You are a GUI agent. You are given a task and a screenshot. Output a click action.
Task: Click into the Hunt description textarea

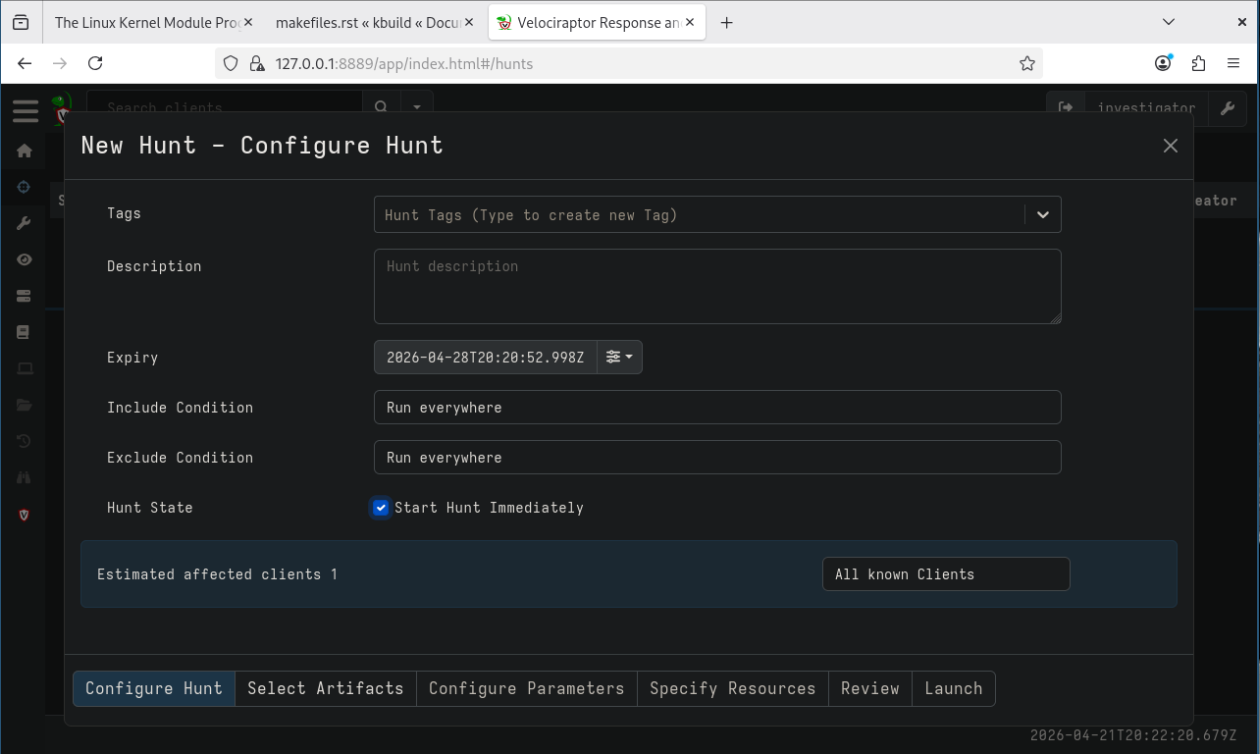(717, 286)
